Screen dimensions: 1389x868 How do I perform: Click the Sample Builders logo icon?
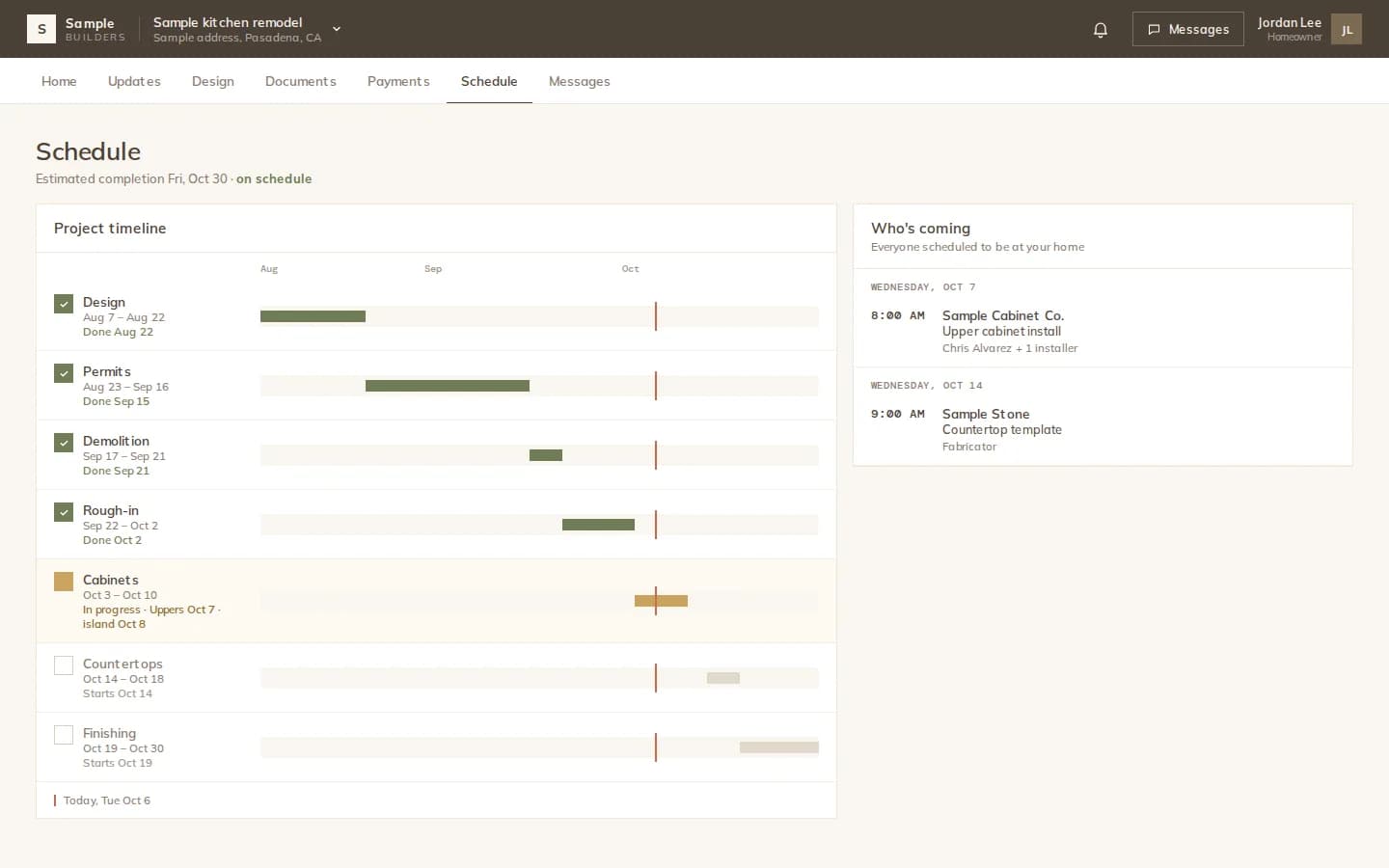click(41, 29)
